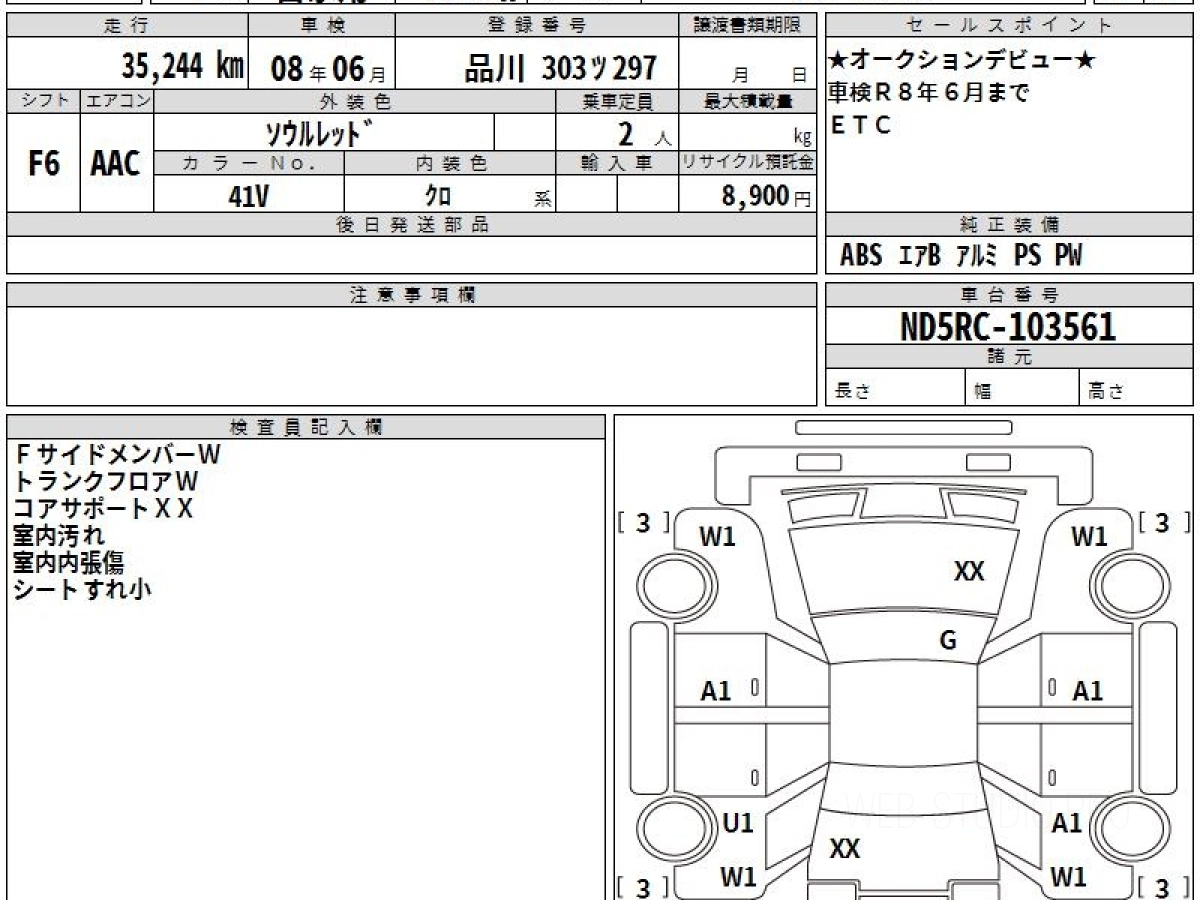1200x900 pixels.
Task: Click アルミ in the equipment list
Action: [x=976, y=256]
